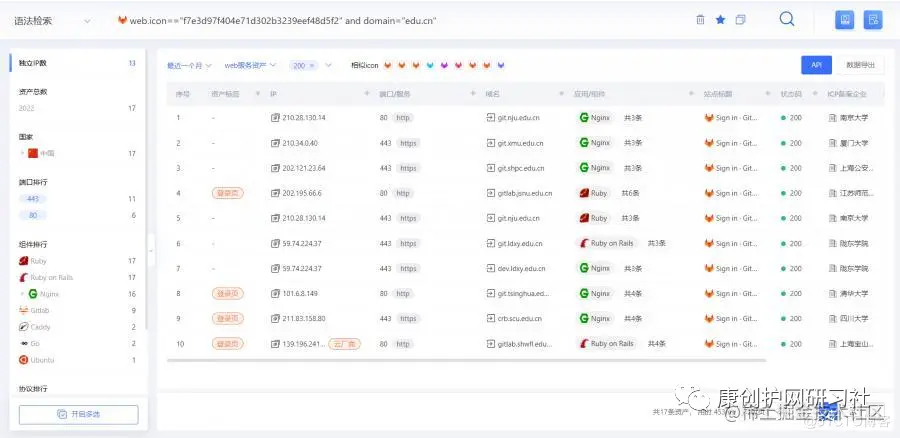
Task: Click IP 101.6.8.149 in row 8
Action: (x=301, y=293)
